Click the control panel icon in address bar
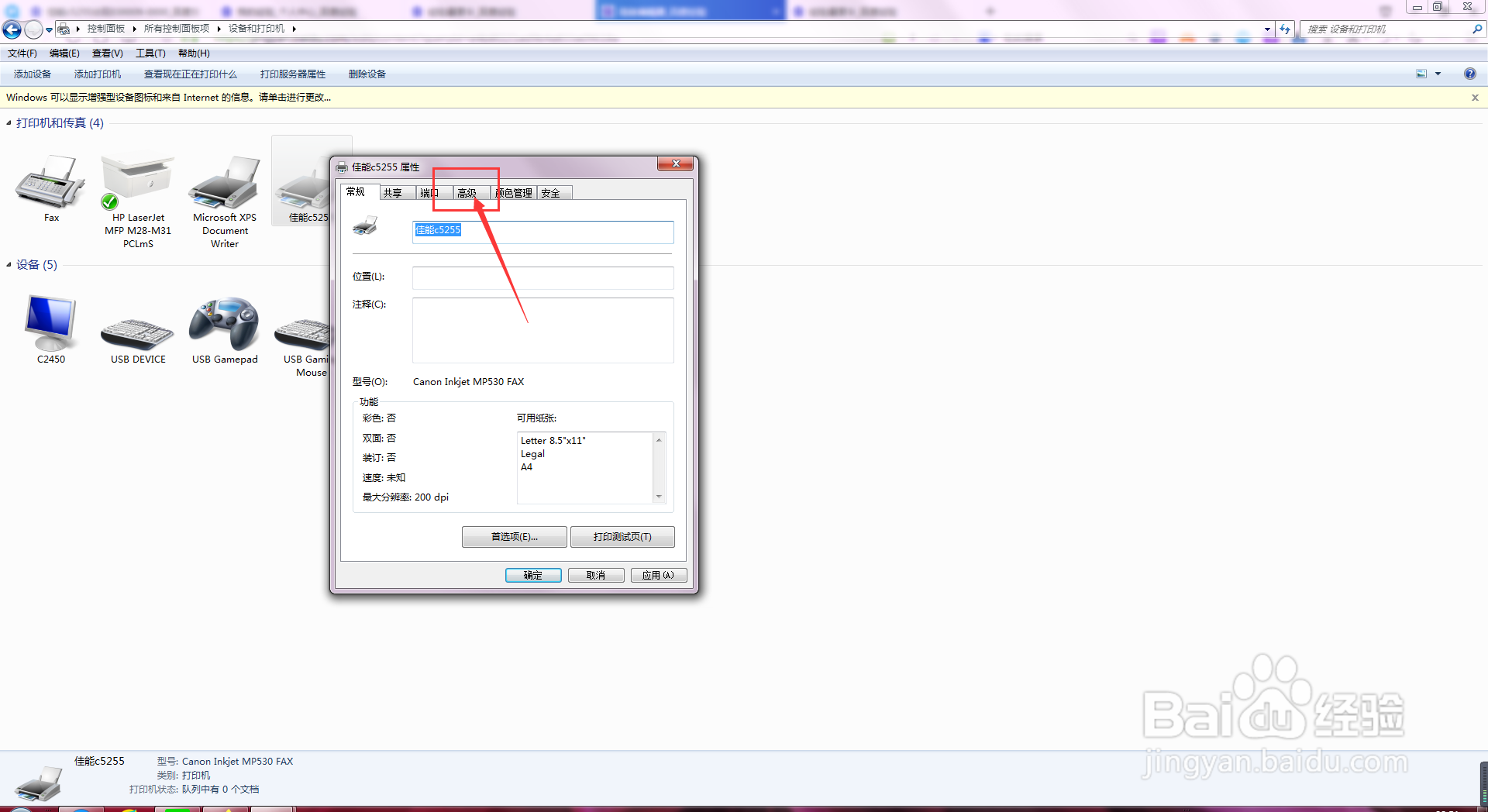 [64, 29]
